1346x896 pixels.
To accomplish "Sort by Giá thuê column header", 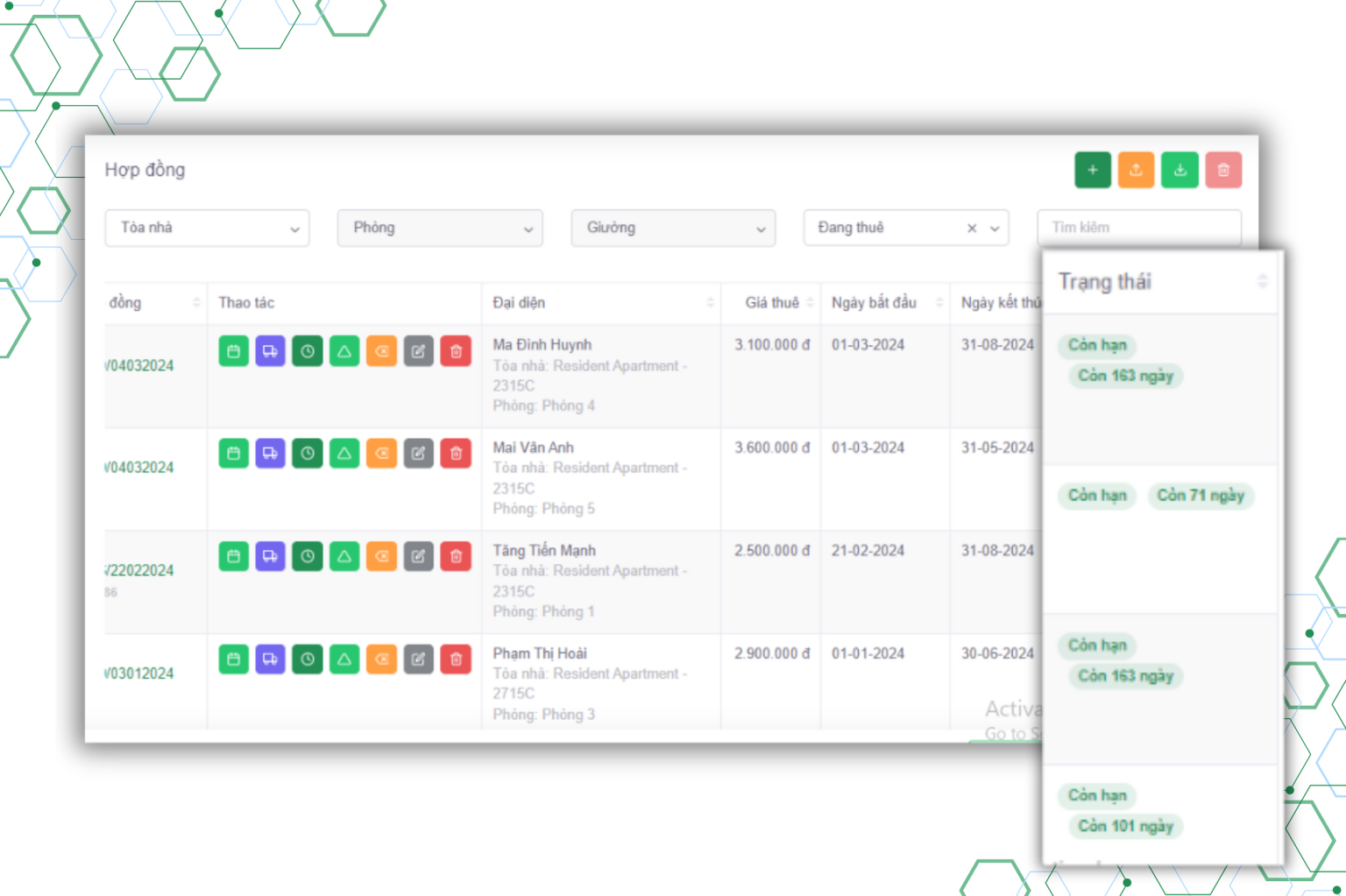I will coord(773,303).
